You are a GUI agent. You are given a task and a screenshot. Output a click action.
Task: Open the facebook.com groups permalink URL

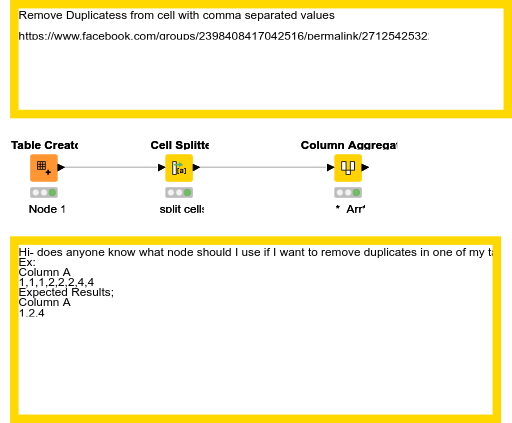coord(224,36)
